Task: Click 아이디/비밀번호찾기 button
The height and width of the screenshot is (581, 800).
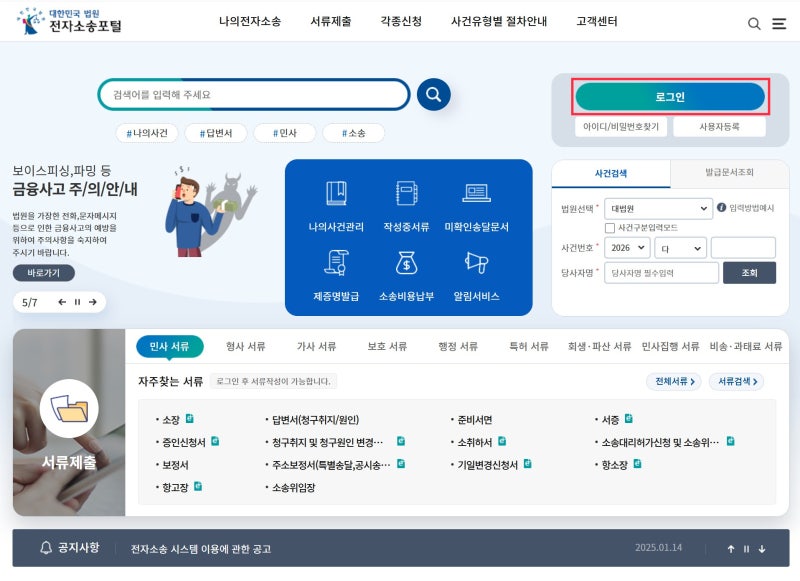Action: [x=621, y=127]
